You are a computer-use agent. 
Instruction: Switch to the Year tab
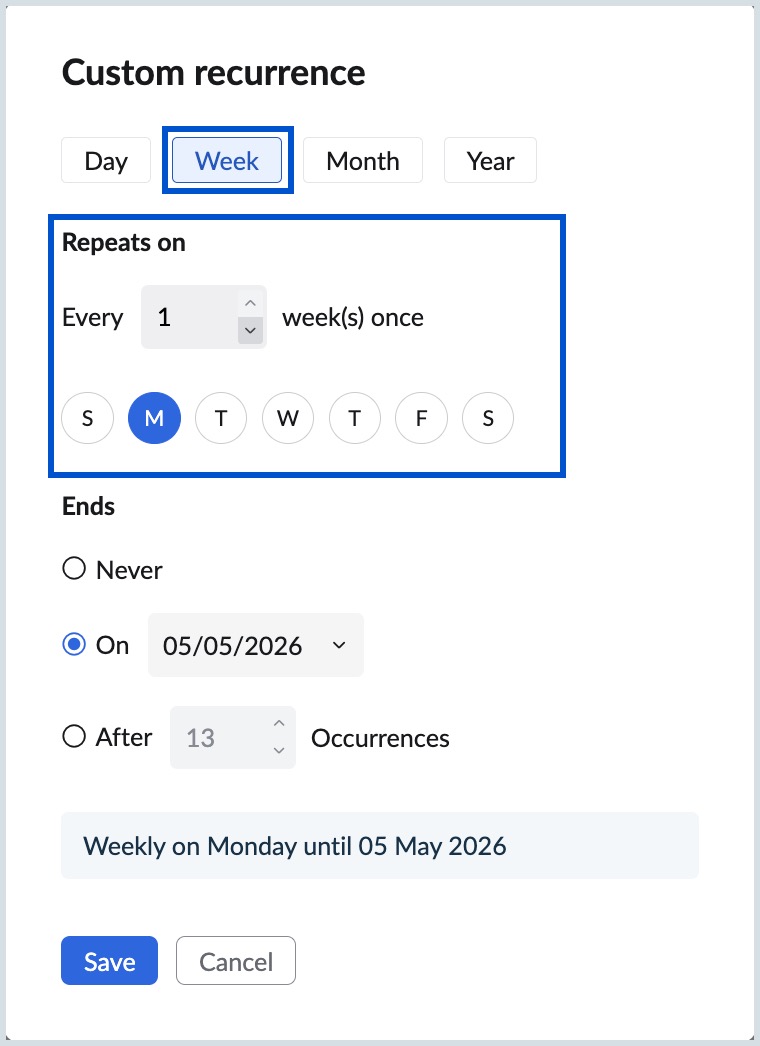(490, 160)
